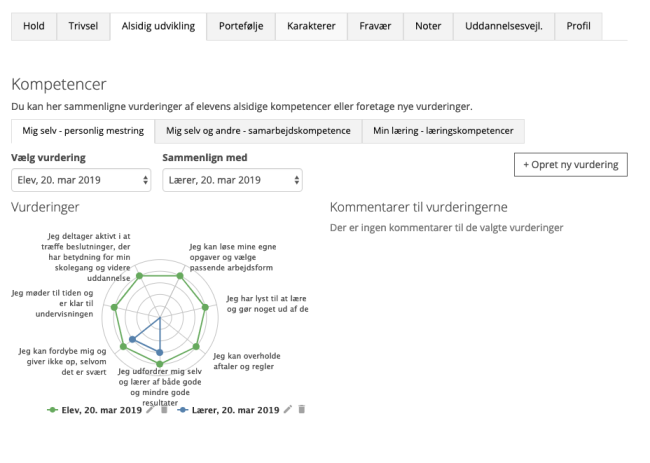Image resolution: width=650 pixels, height=463 pixels.
Task: Click the + Opret ny vurdering button
Action: point(571,165)
